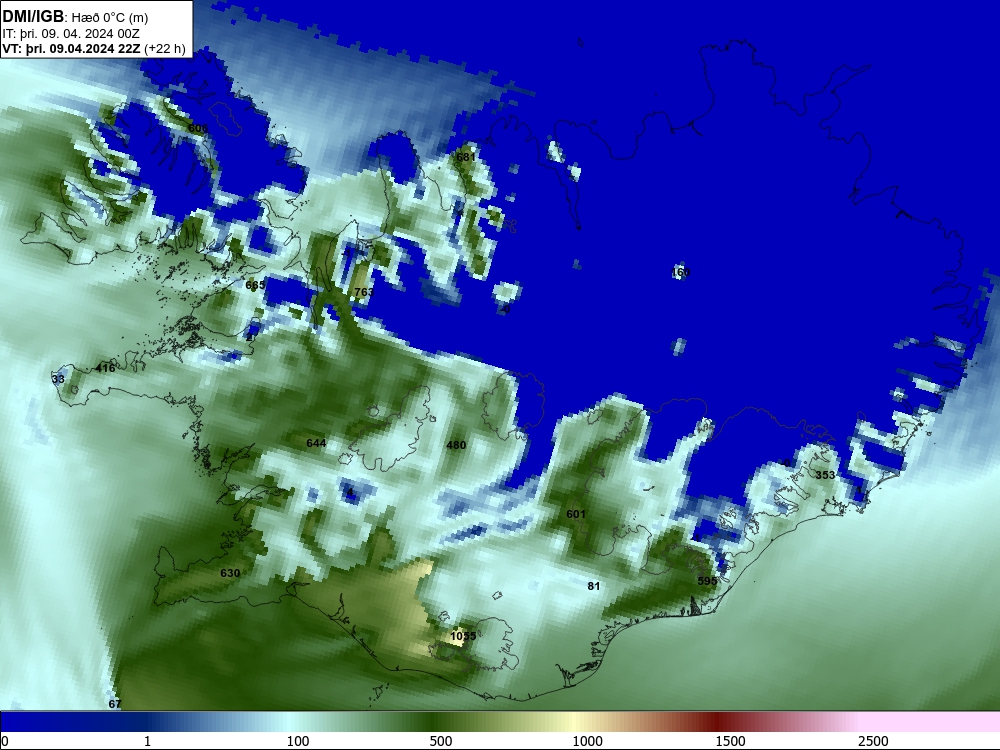Click the map value label 630
1000x750 pixels.
pyautogui.click(x=230, y=573)
